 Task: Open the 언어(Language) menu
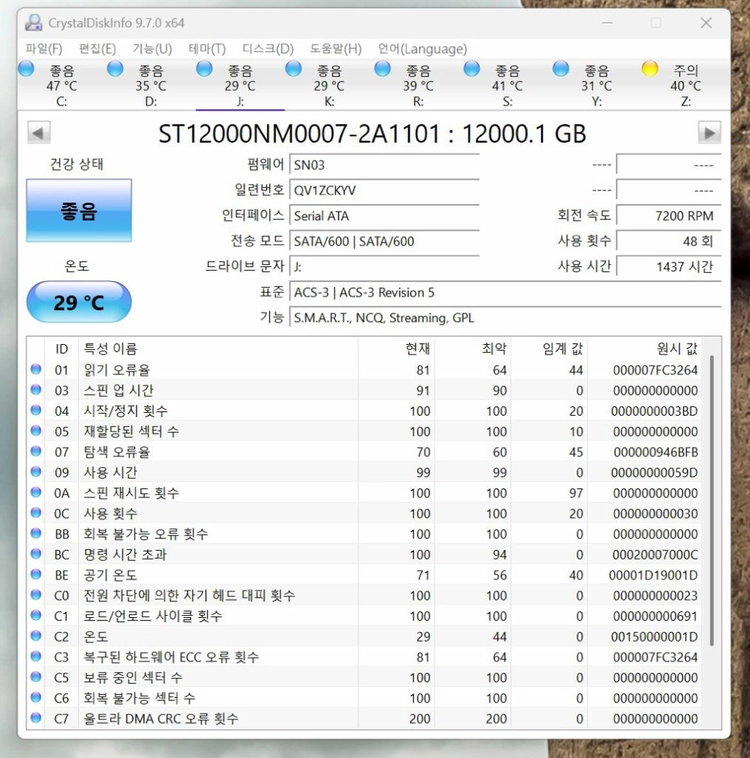click(x=422, y=49)
